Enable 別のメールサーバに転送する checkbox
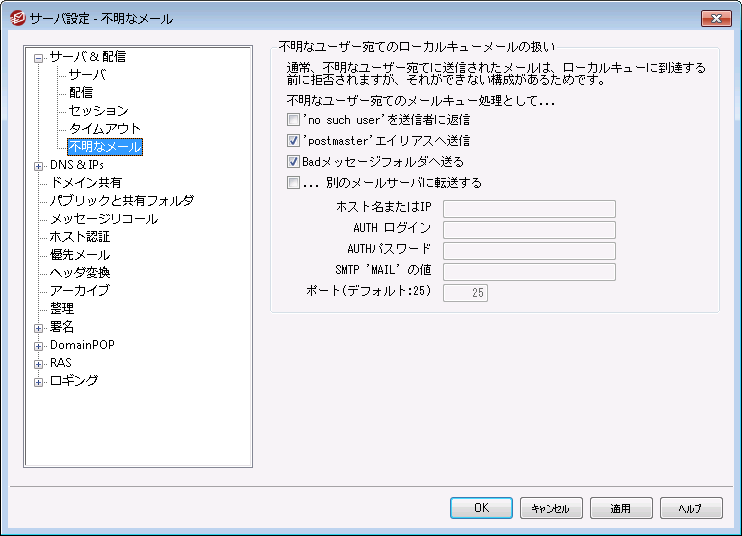The height and width of the screenshot is (536, 742). 293,183
